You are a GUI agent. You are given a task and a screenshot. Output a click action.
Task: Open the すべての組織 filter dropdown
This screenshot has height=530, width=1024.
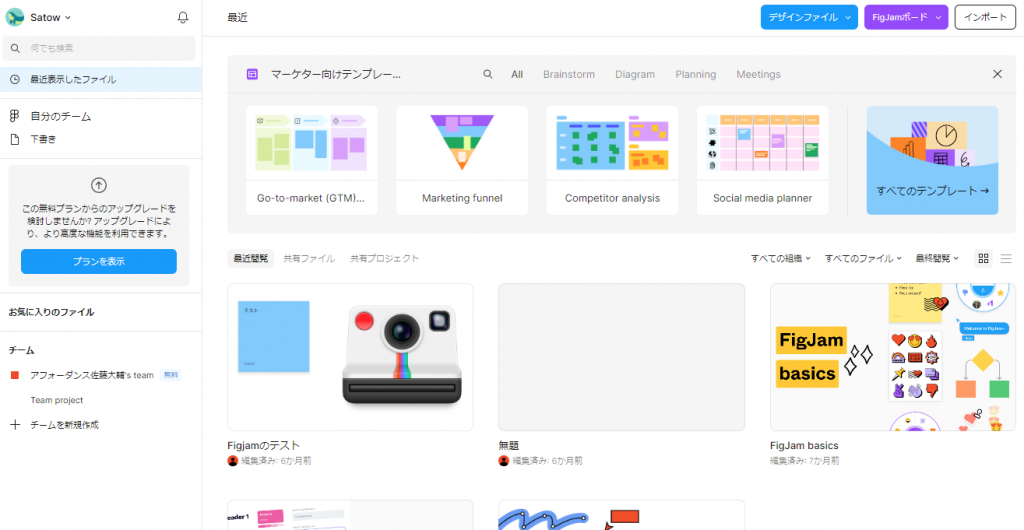[x=781, y=258]
